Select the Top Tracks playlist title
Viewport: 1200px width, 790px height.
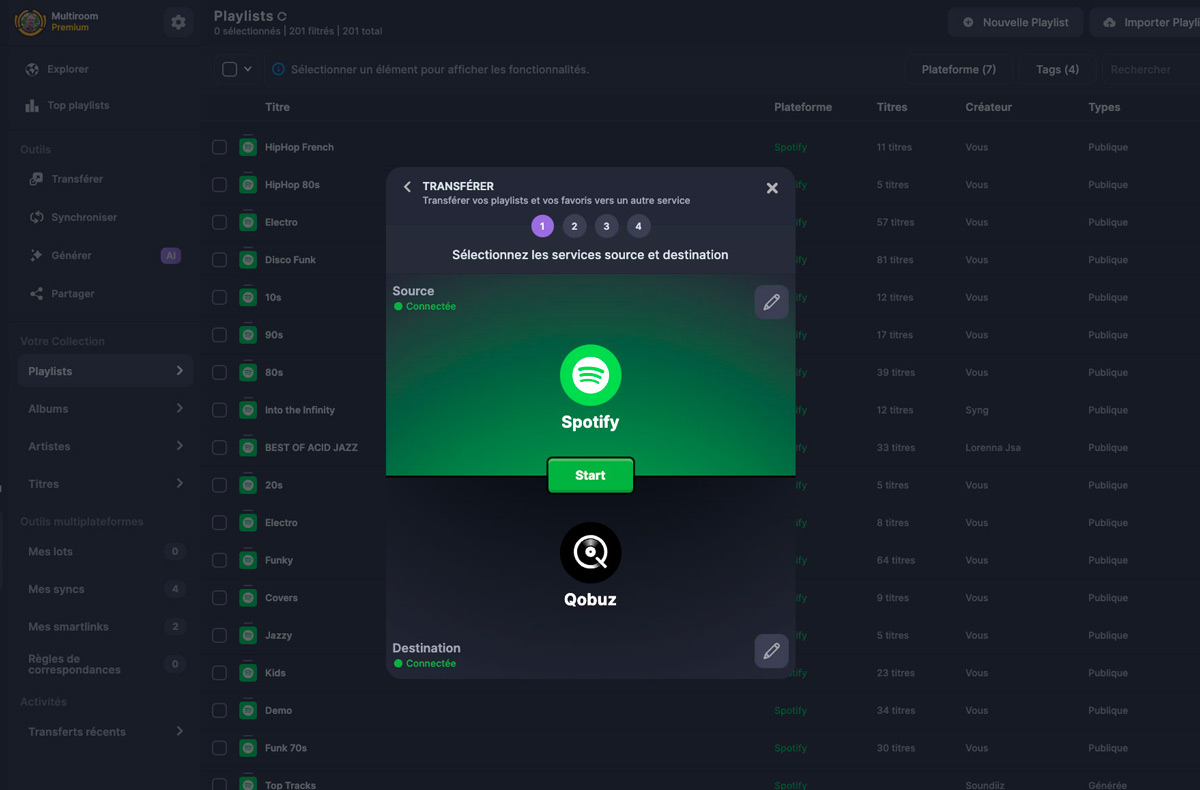click(290, 785)
